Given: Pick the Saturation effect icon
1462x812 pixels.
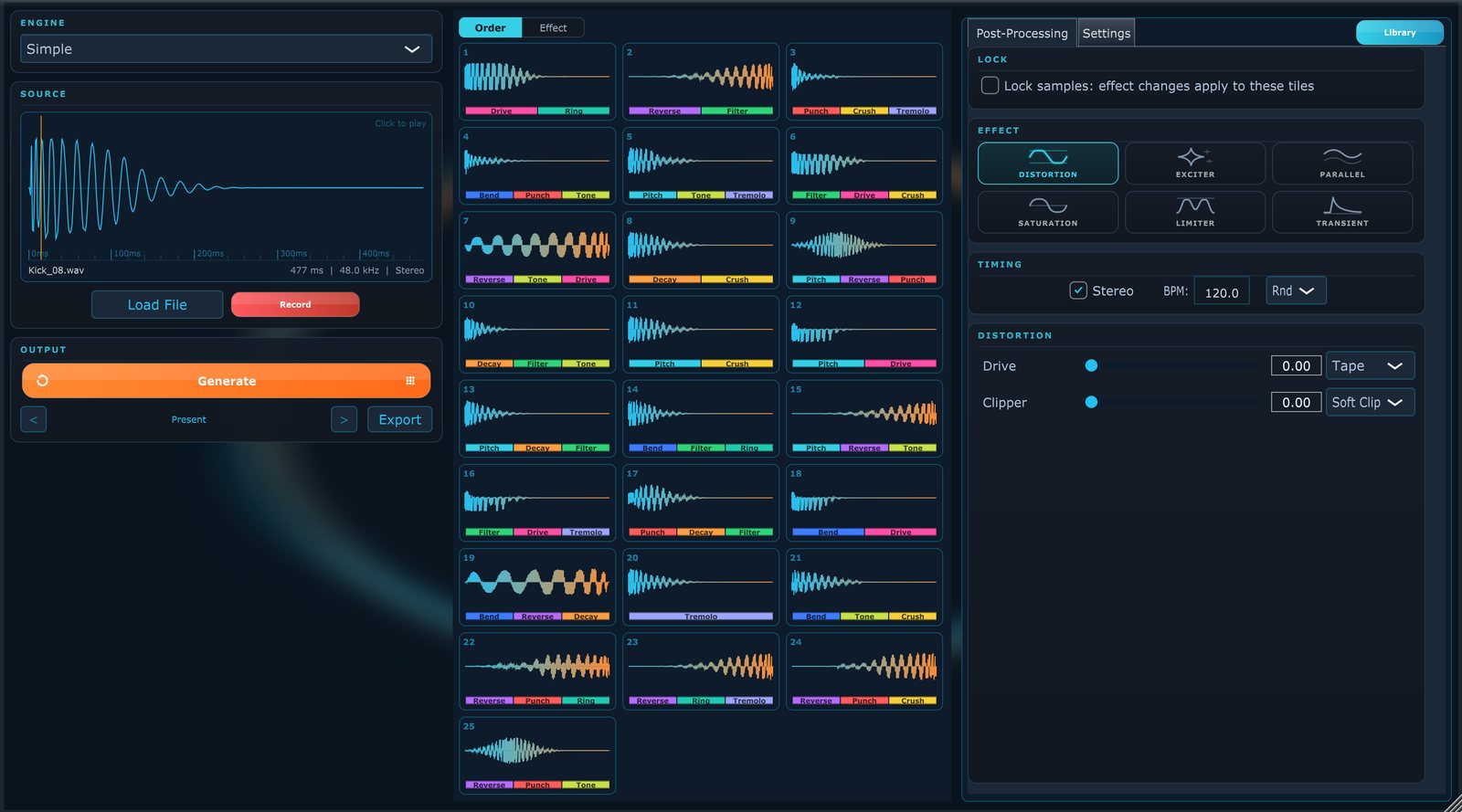Looking at the screenshot, I should pyautogui.click(x=1047, y=212).
